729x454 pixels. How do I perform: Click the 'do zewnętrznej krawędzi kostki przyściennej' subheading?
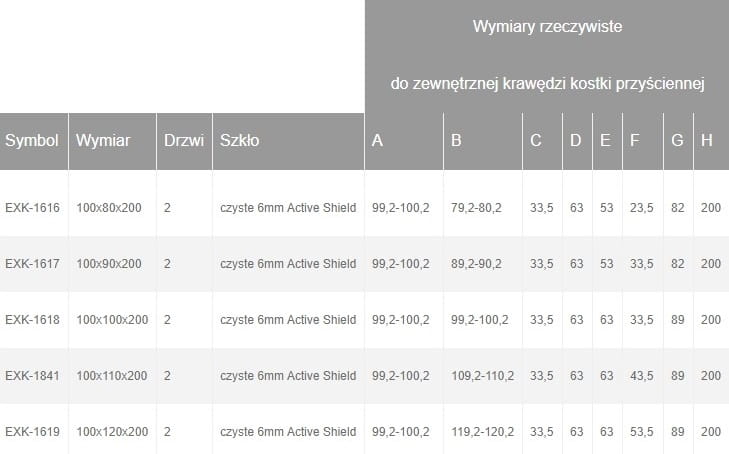click(548, 83)
